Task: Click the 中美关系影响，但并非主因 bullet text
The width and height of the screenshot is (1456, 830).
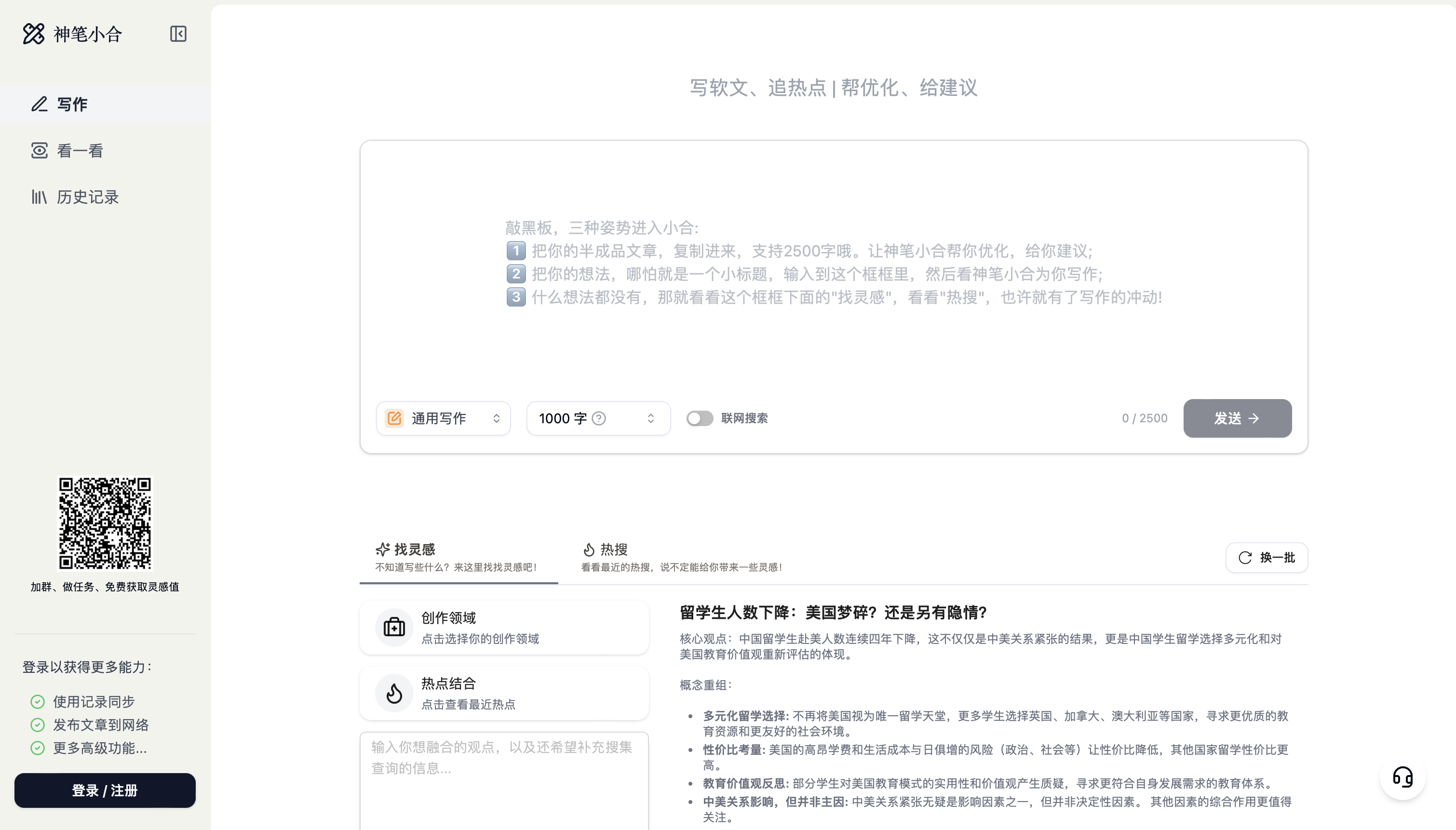Action: [x=997, y=809]
